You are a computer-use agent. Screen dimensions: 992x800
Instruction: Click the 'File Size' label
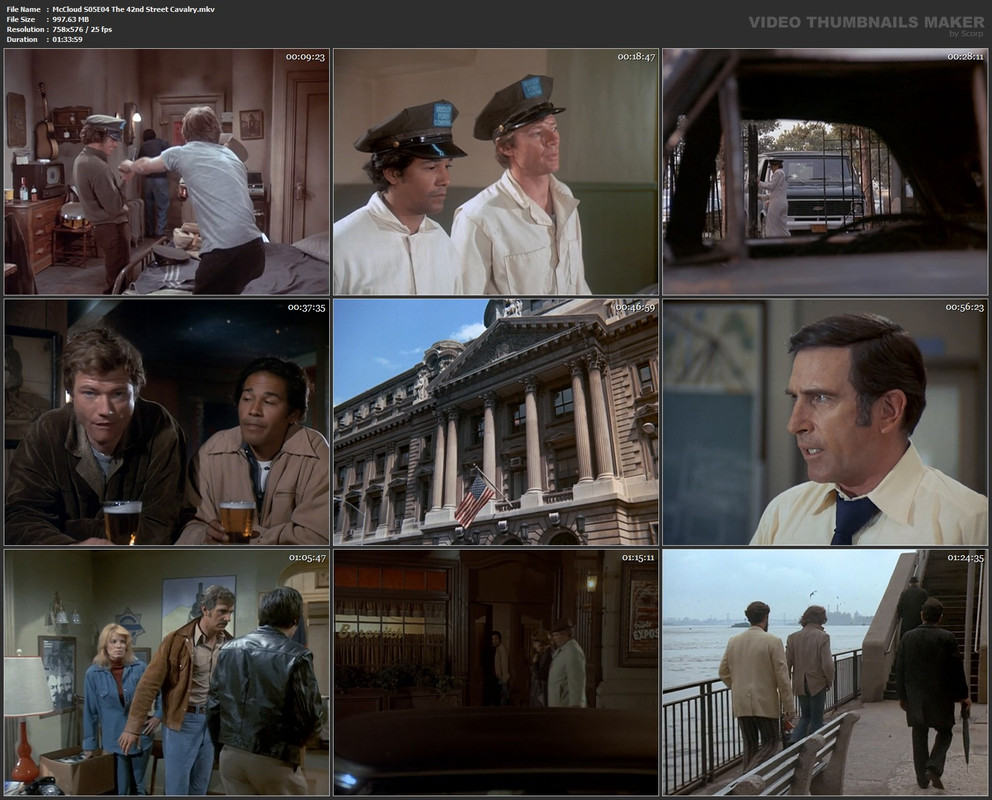[x=21, y=20]
